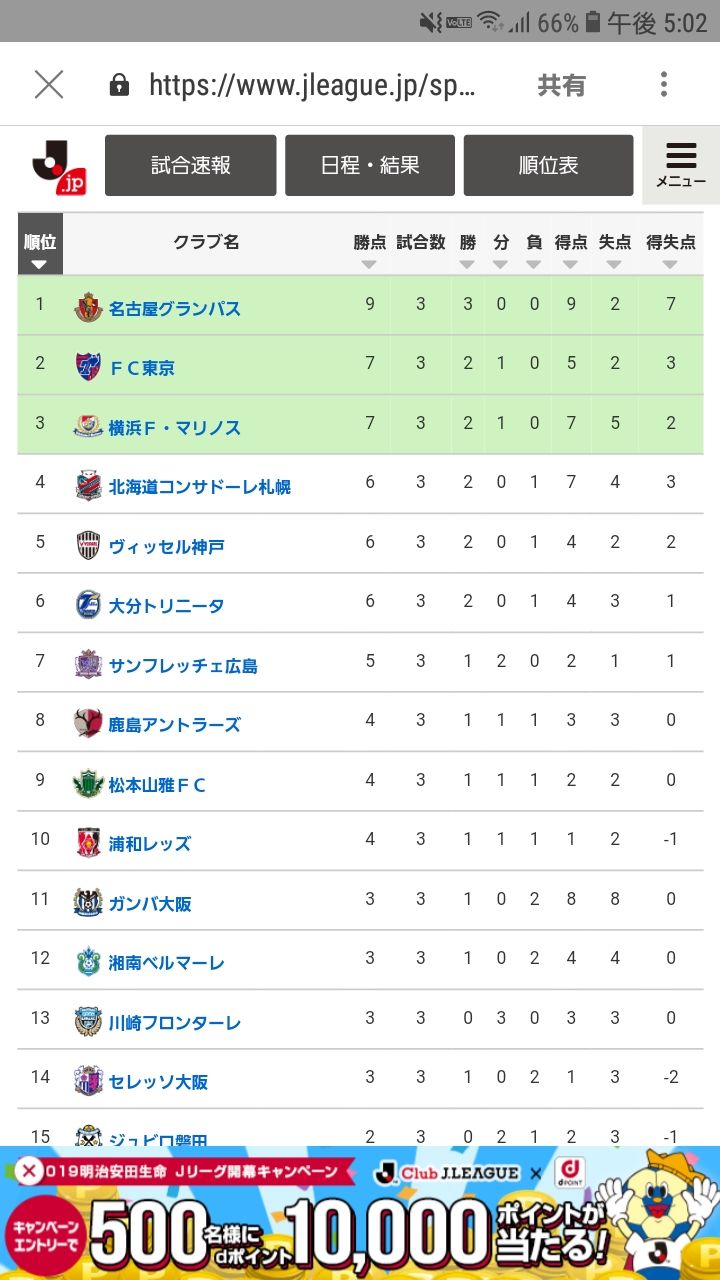Tap the Vissel Kobe club crest
This screenshot has width=720, height=1280.
coord(88,545)
